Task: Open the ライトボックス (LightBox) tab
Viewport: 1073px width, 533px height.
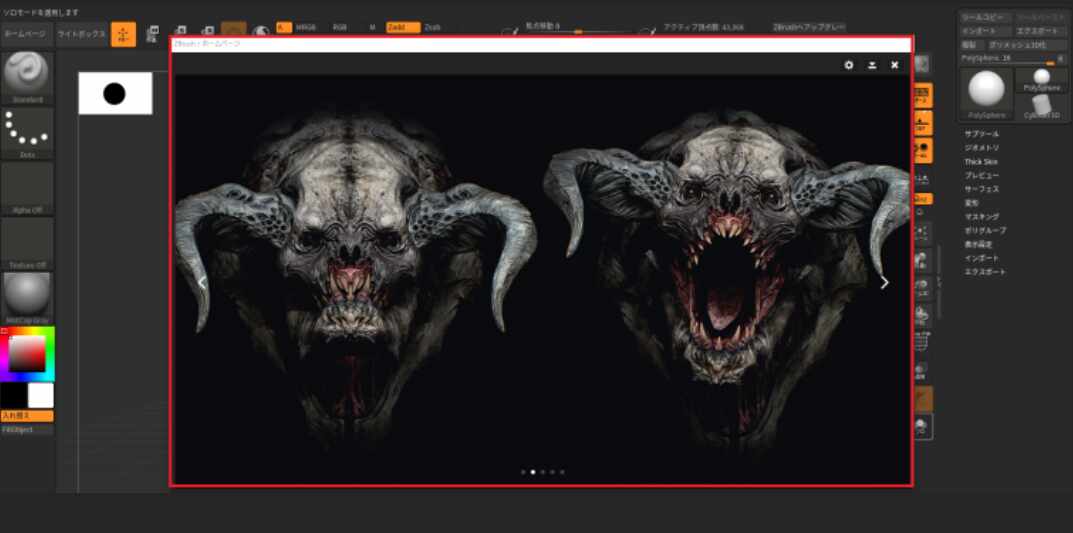Action: tap(81, 34)
